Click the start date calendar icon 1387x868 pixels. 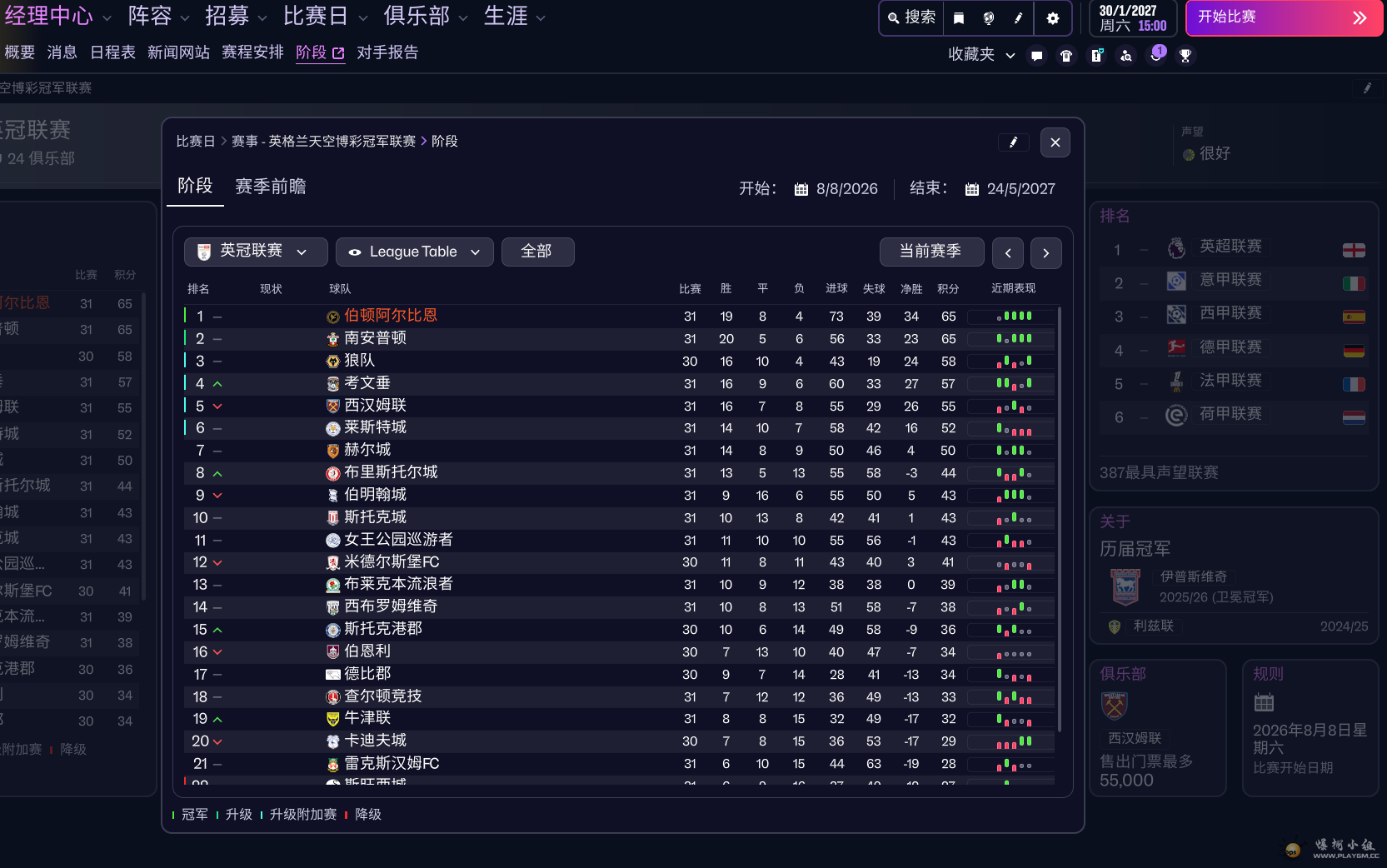point(801,189)
